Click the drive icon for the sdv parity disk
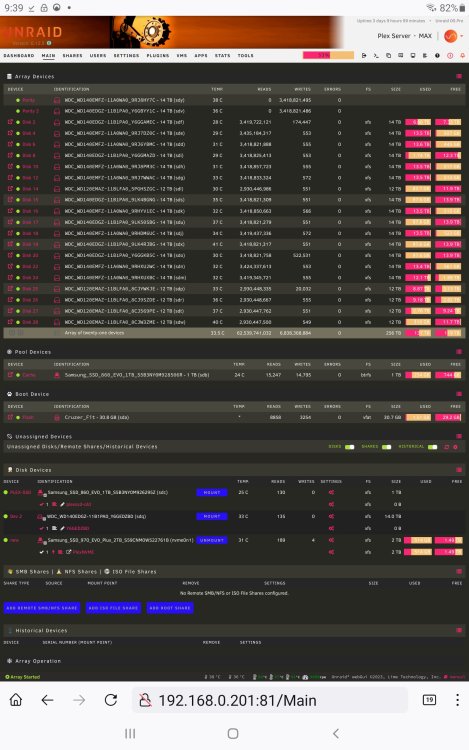Viewport: 469px width, 750px height. pyautogui.click(x=57, y=111)
